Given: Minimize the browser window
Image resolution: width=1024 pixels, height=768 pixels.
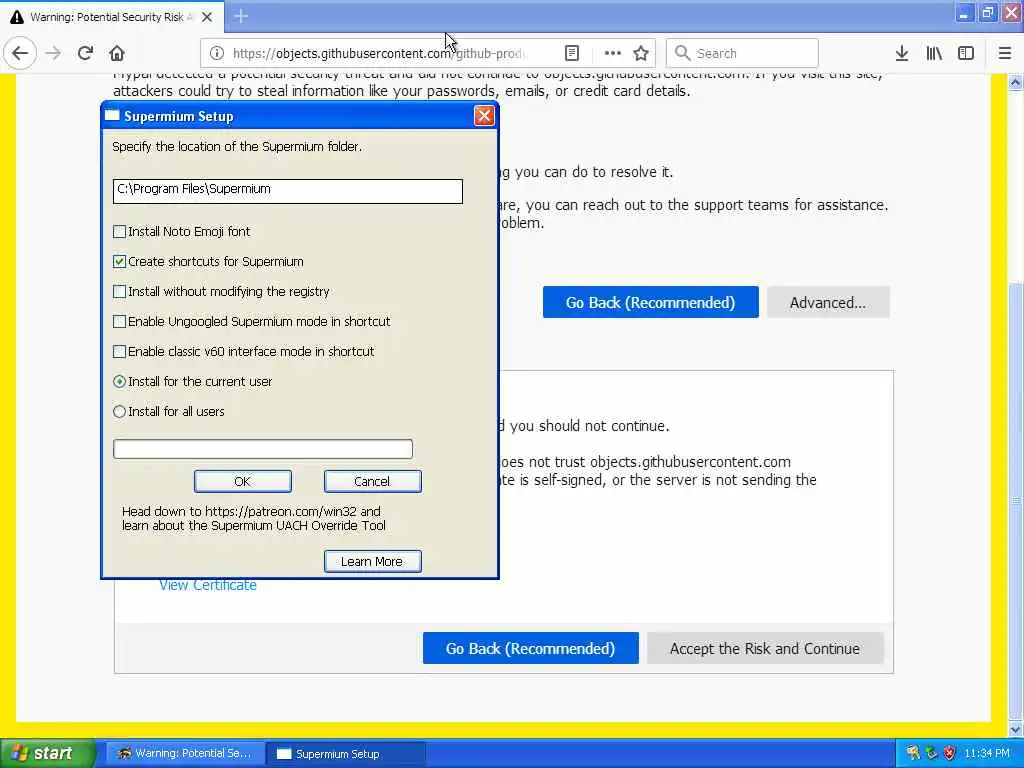Looking at the screenshot, I should click(x=964, y=14).
